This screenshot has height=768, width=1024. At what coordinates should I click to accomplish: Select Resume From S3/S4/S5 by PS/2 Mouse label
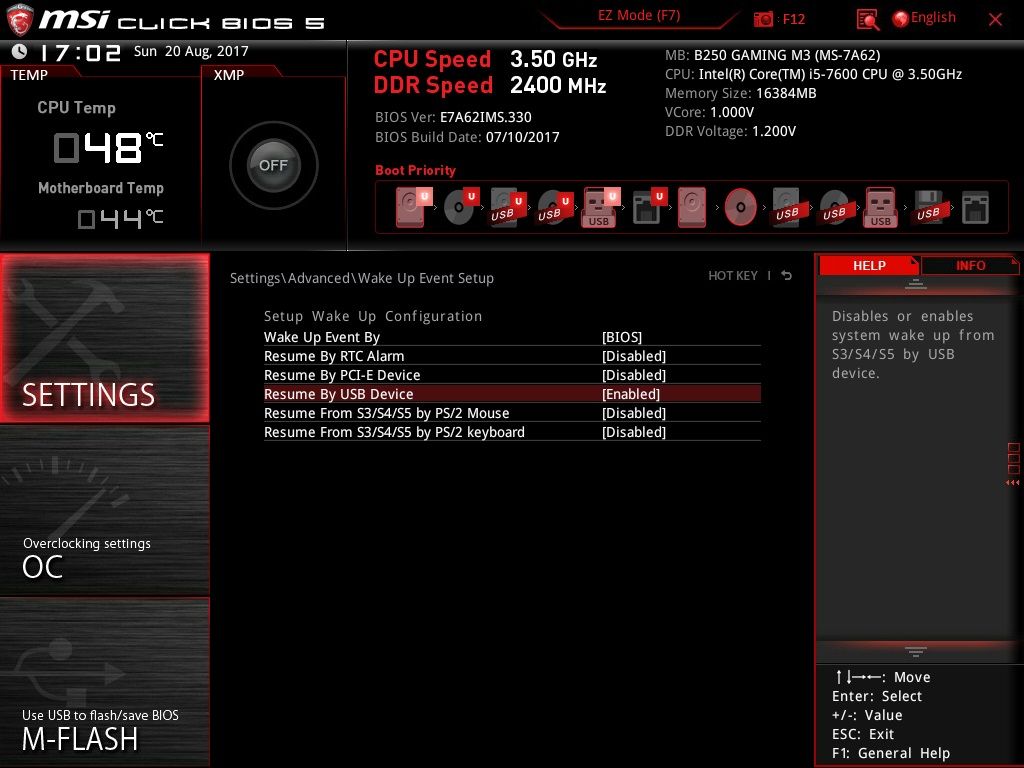386,413
